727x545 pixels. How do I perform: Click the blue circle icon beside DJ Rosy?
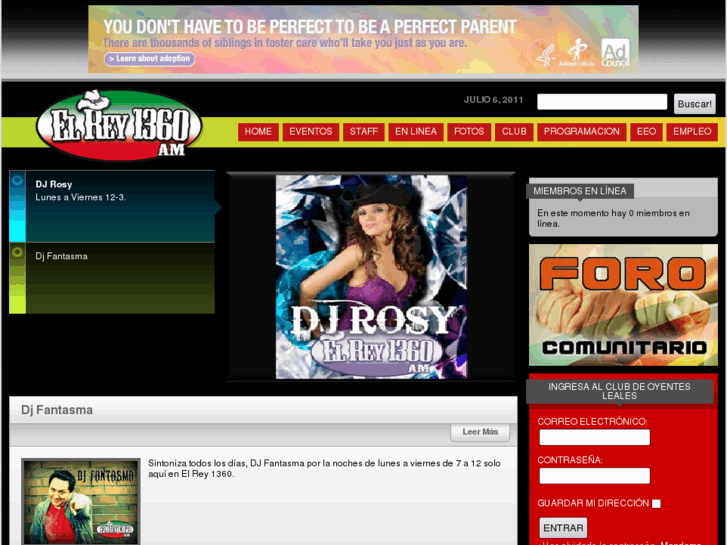[x=17, y=180]
